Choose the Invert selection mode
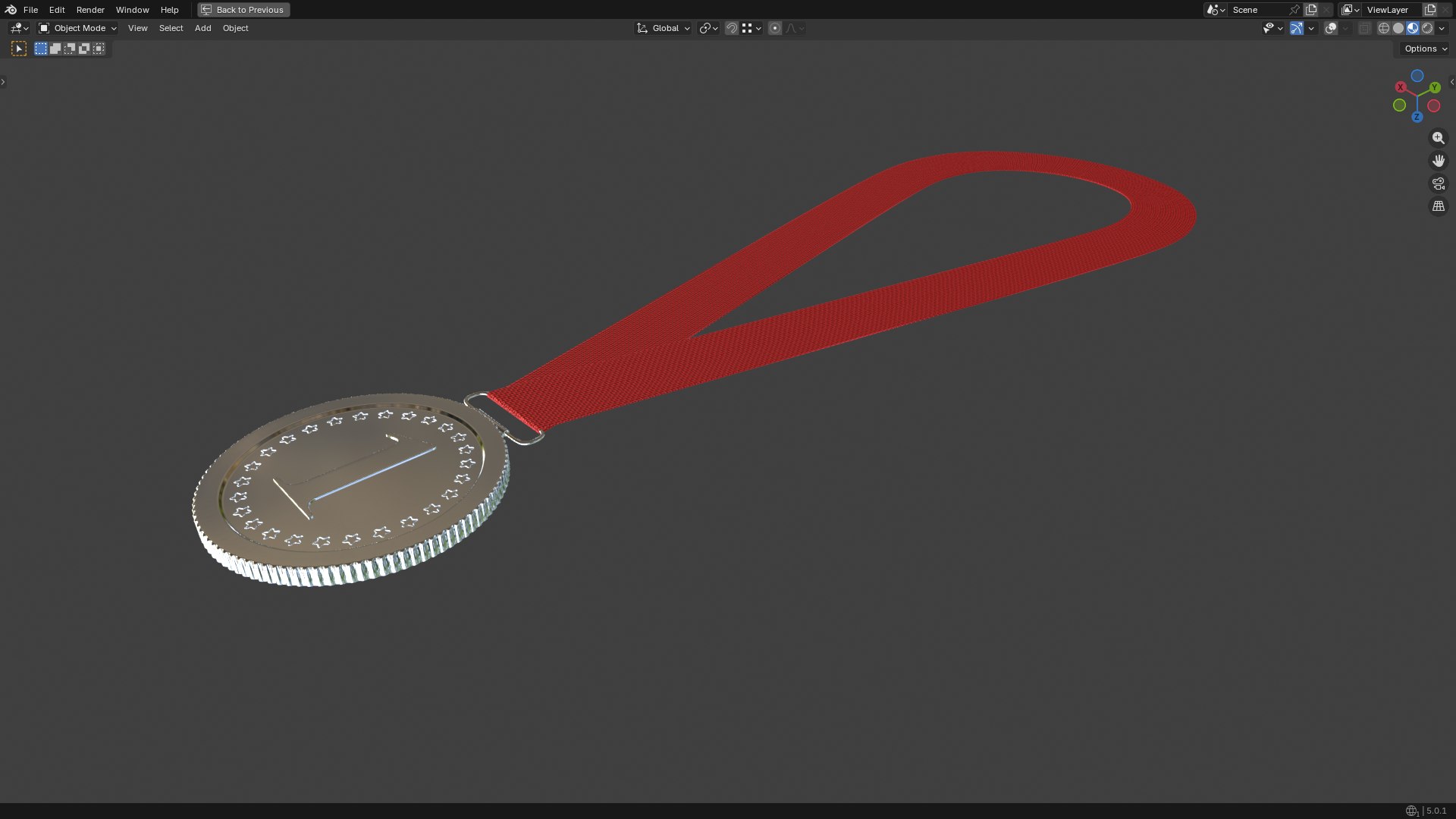This screenshot has height=819, width=1456. pyautogui.click(x=84, y=49)
